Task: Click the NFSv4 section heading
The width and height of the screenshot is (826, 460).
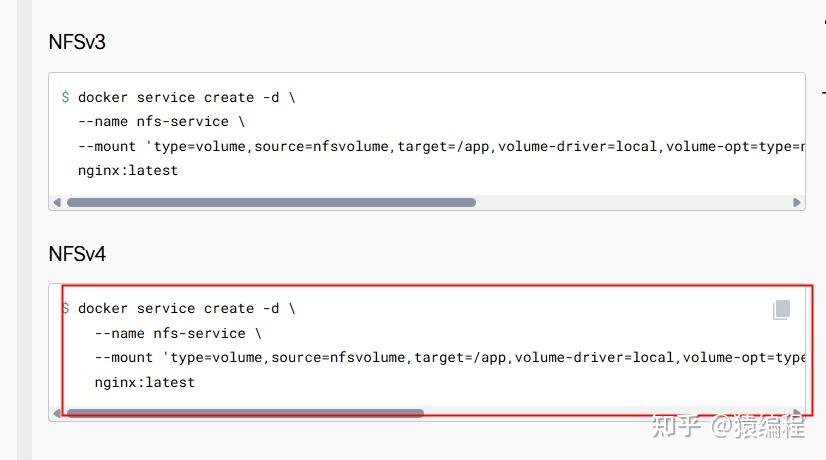Action: (77, 254)
